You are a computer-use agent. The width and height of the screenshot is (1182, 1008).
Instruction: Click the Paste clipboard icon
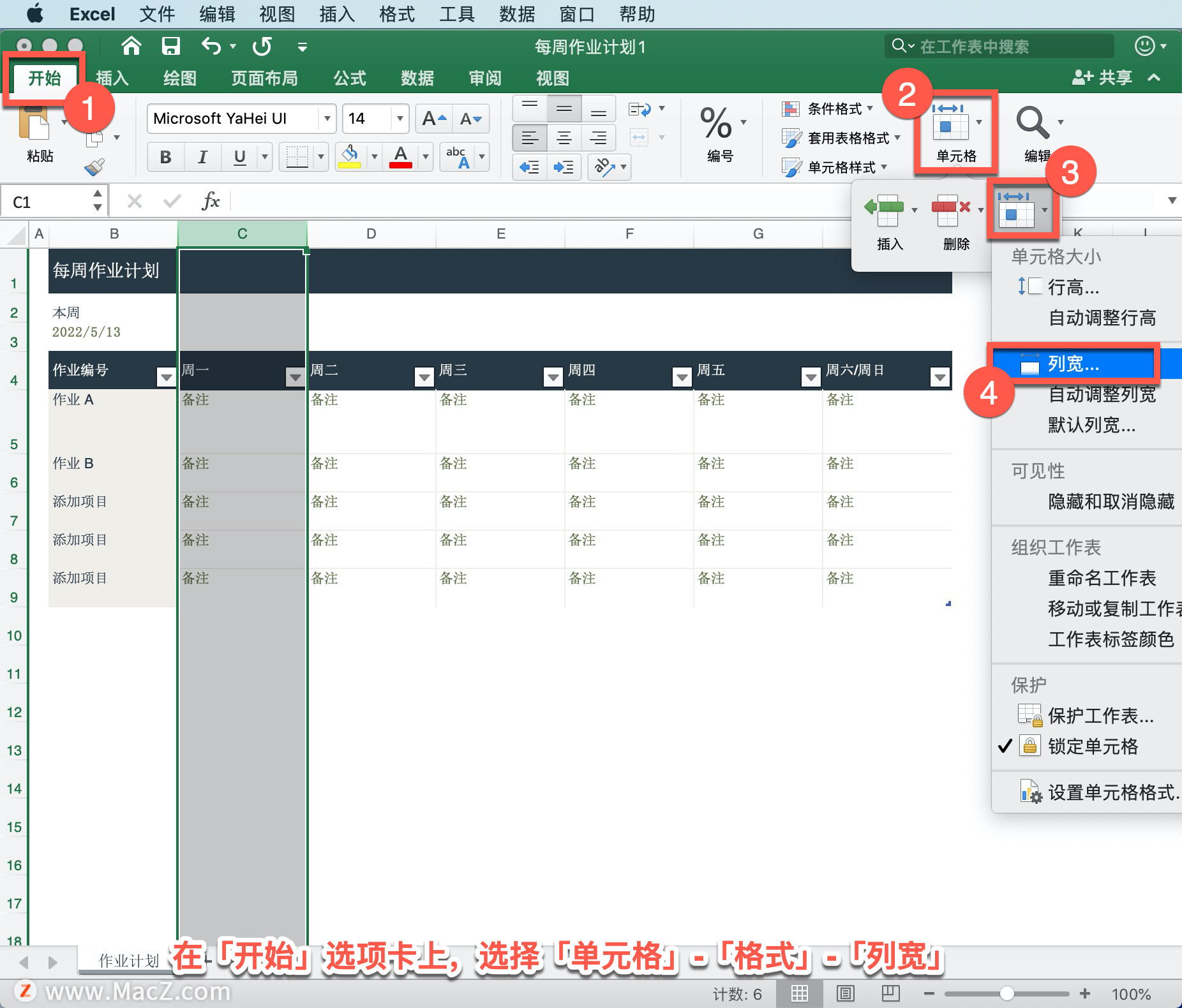tap(34, 123)
